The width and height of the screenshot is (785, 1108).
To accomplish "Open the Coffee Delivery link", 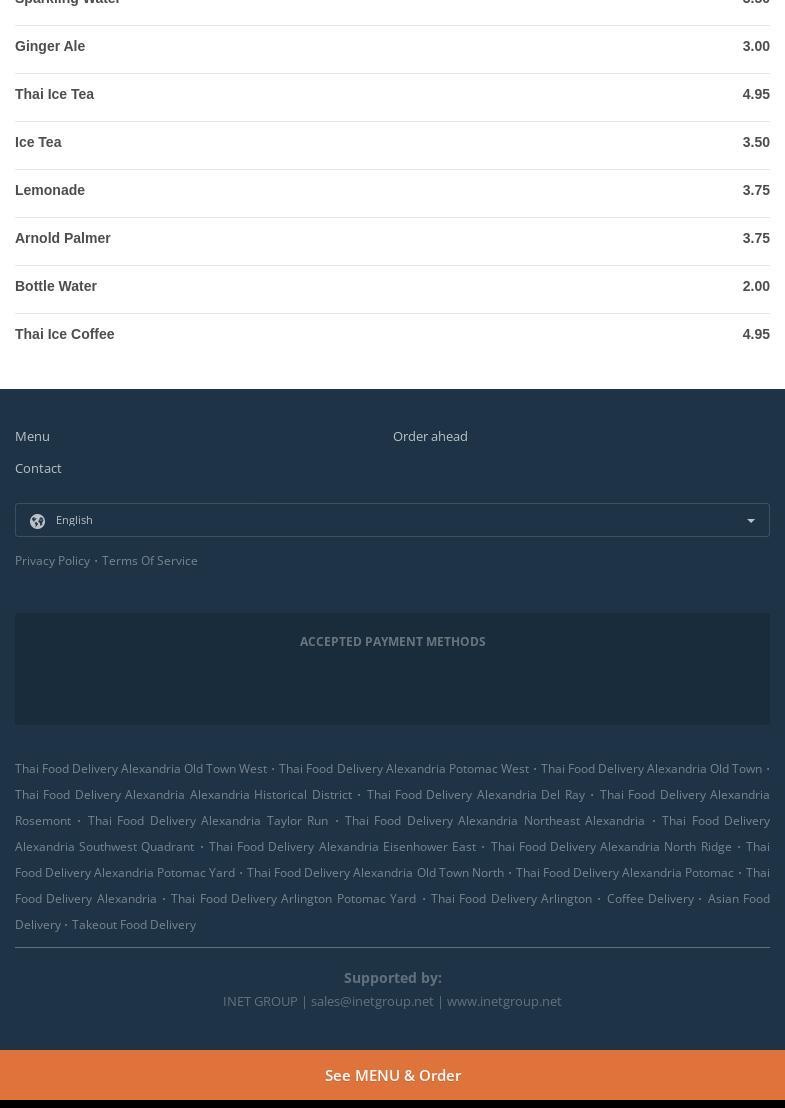I will click(650, 898).
